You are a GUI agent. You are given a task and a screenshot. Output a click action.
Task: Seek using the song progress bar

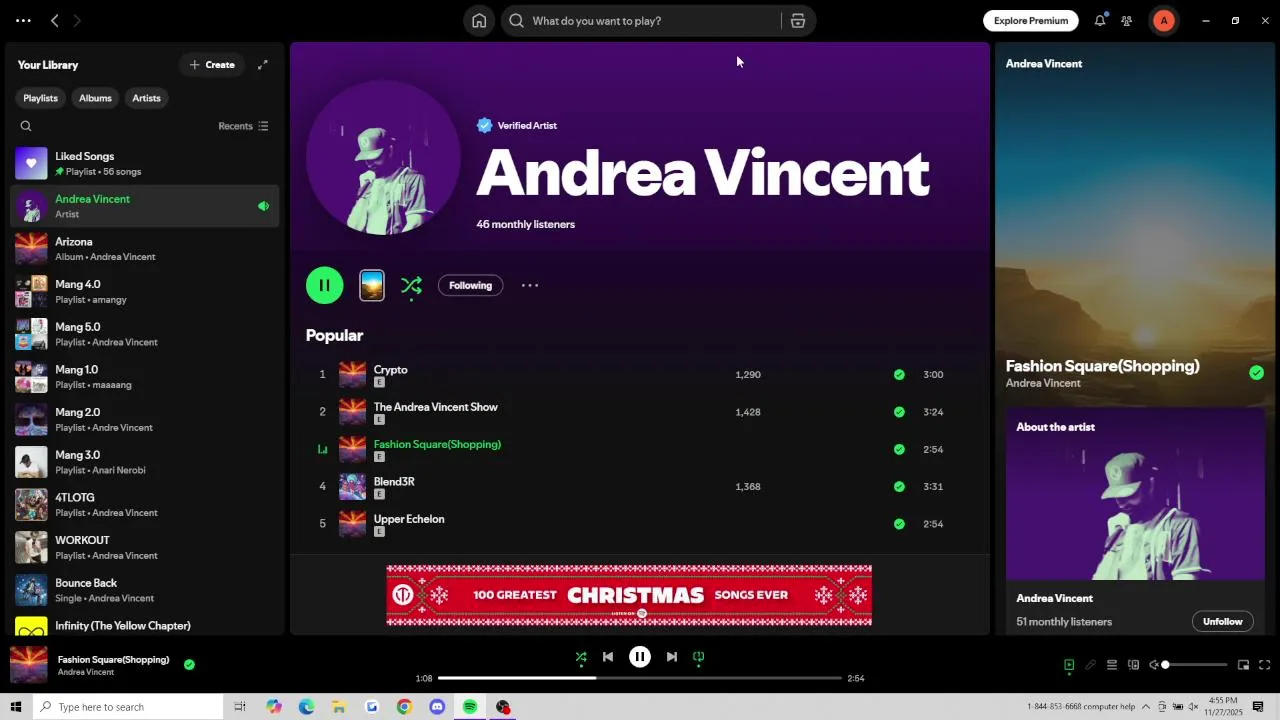[x=640, y=678]
